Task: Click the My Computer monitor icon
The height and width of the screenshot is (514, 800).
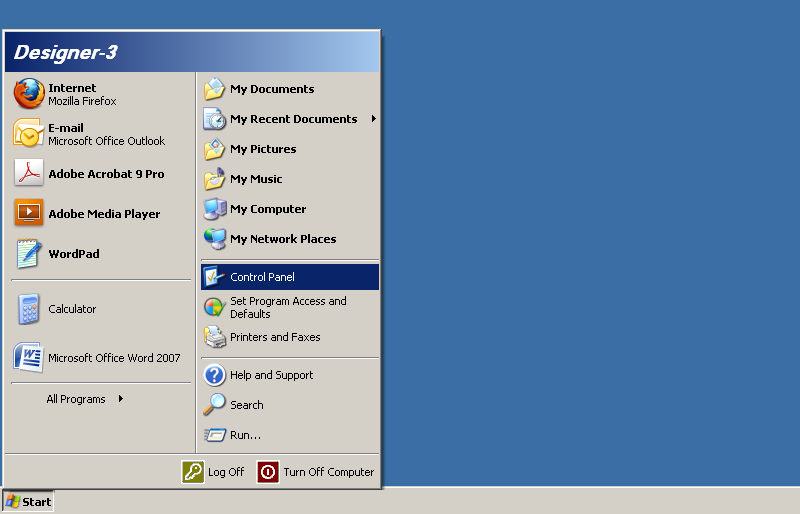Action: (x=214, y=209)
